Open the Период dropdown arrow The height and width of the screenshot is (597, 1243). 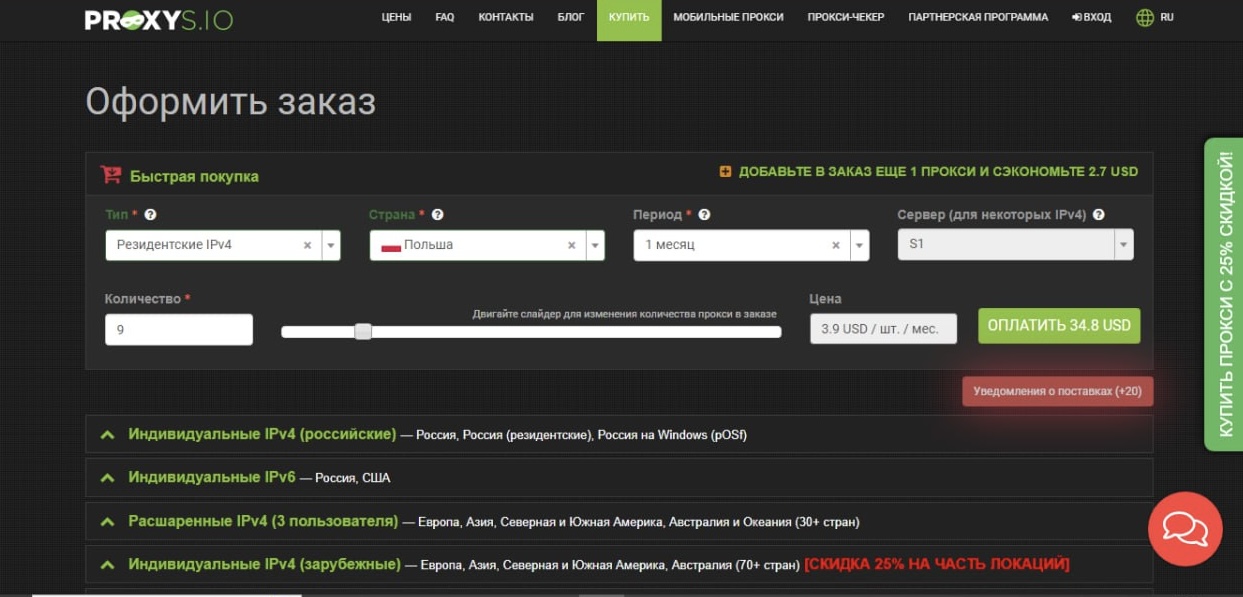pos(860,245)
